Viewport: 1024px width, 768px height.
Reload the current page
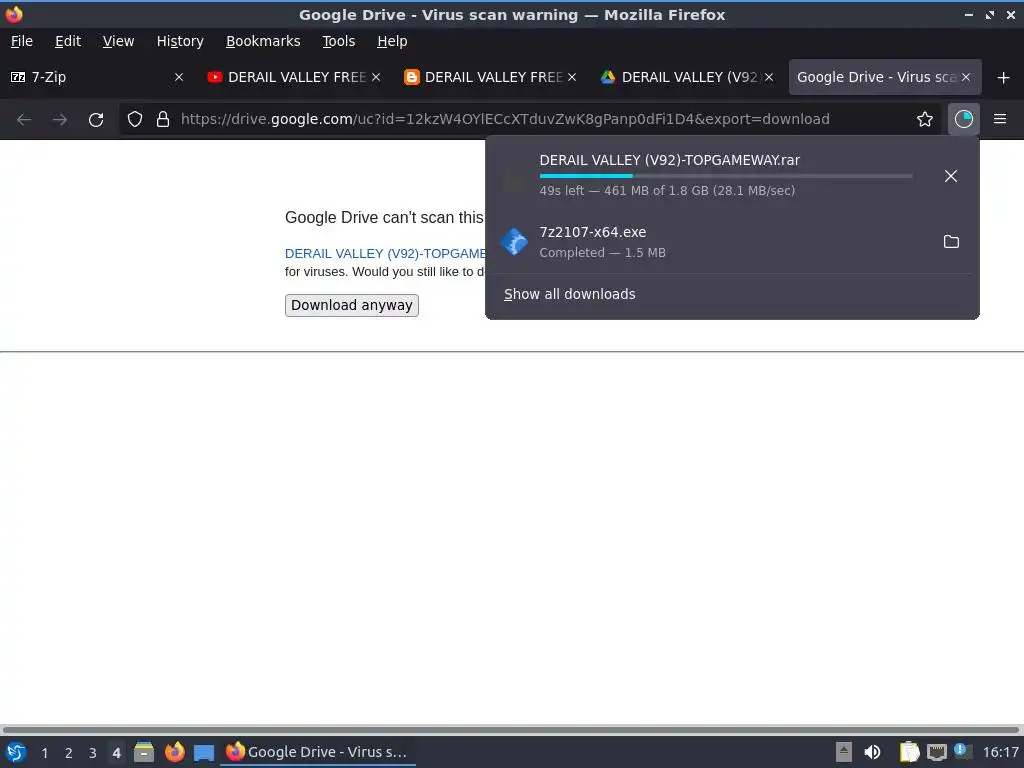(x=96, y=120)
